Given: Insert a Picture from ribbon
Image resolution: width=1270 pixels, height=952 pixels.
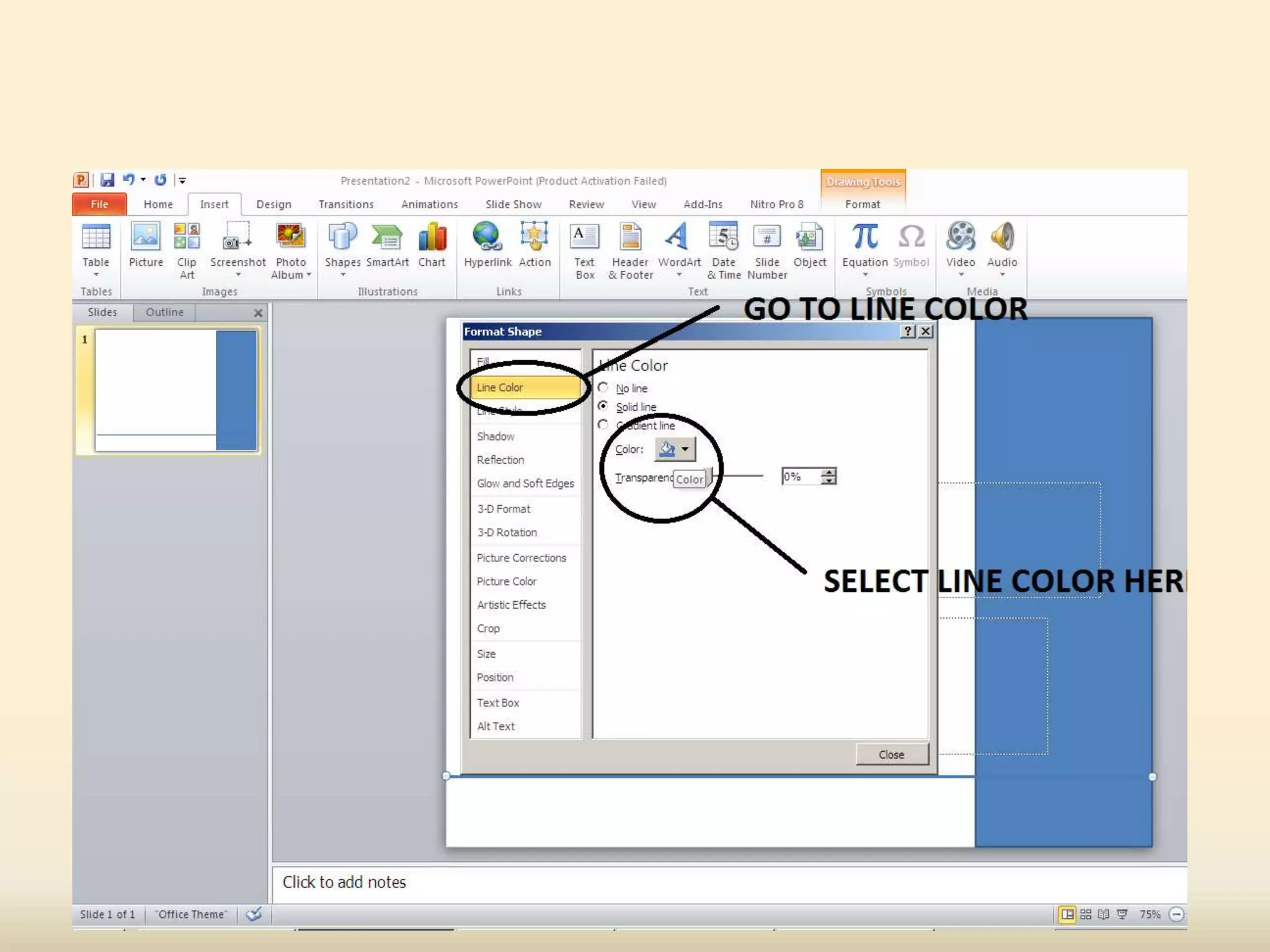Looking at the screenshot, I should point(146,245).
